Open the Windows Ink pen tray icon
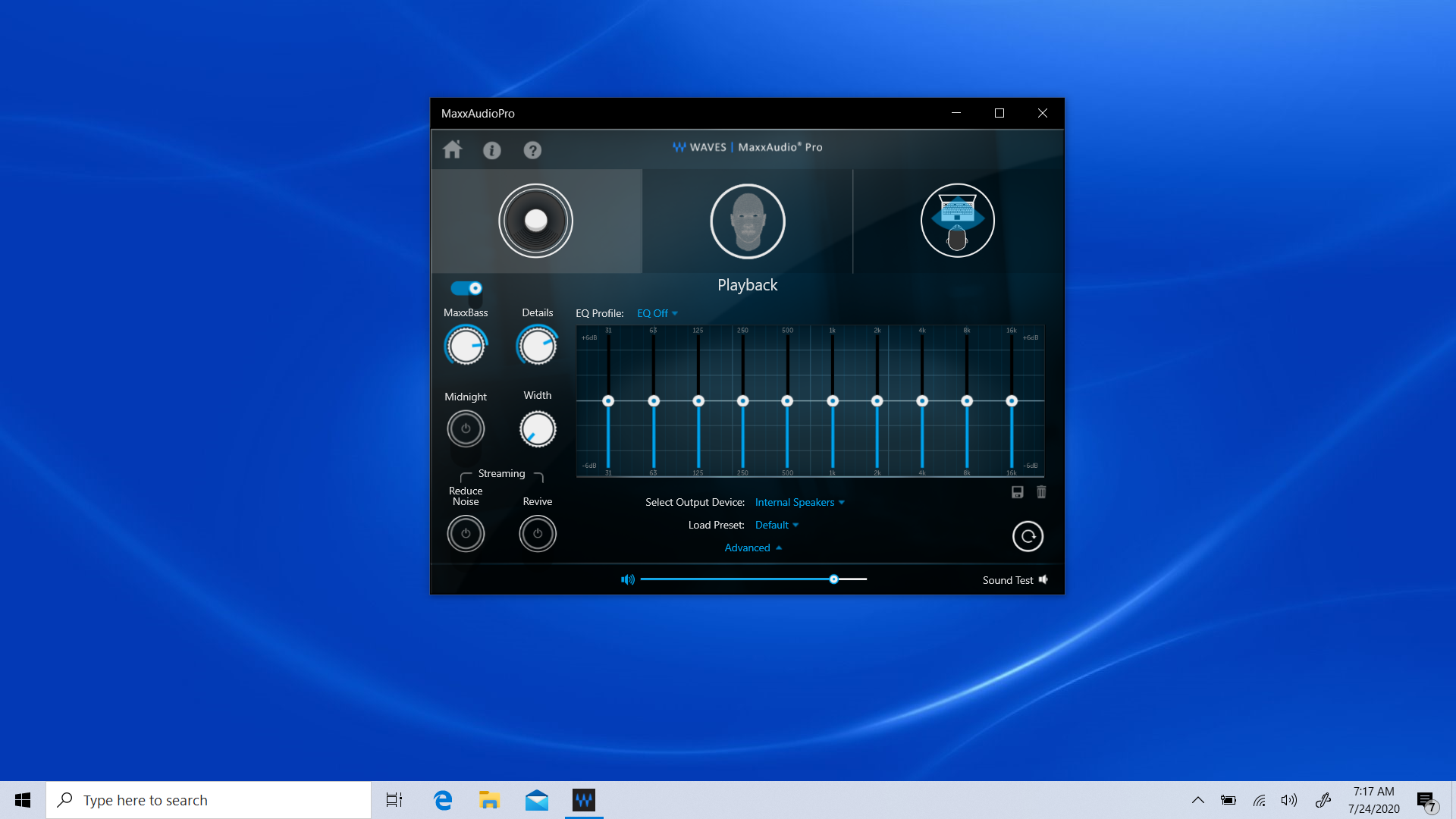 point(1323,800)
